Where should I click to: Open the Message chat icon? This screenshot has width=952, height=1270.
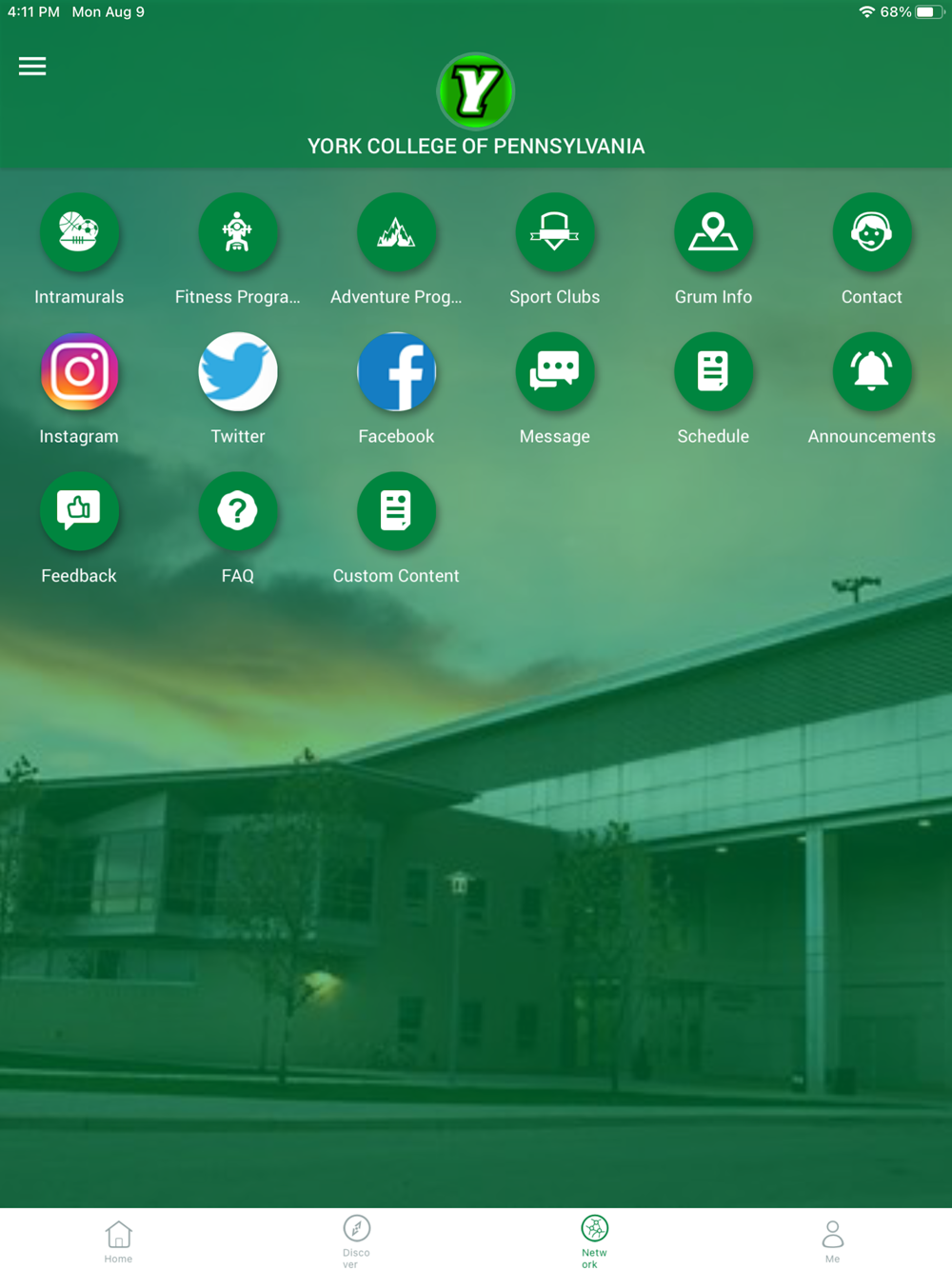coord(555,371)
